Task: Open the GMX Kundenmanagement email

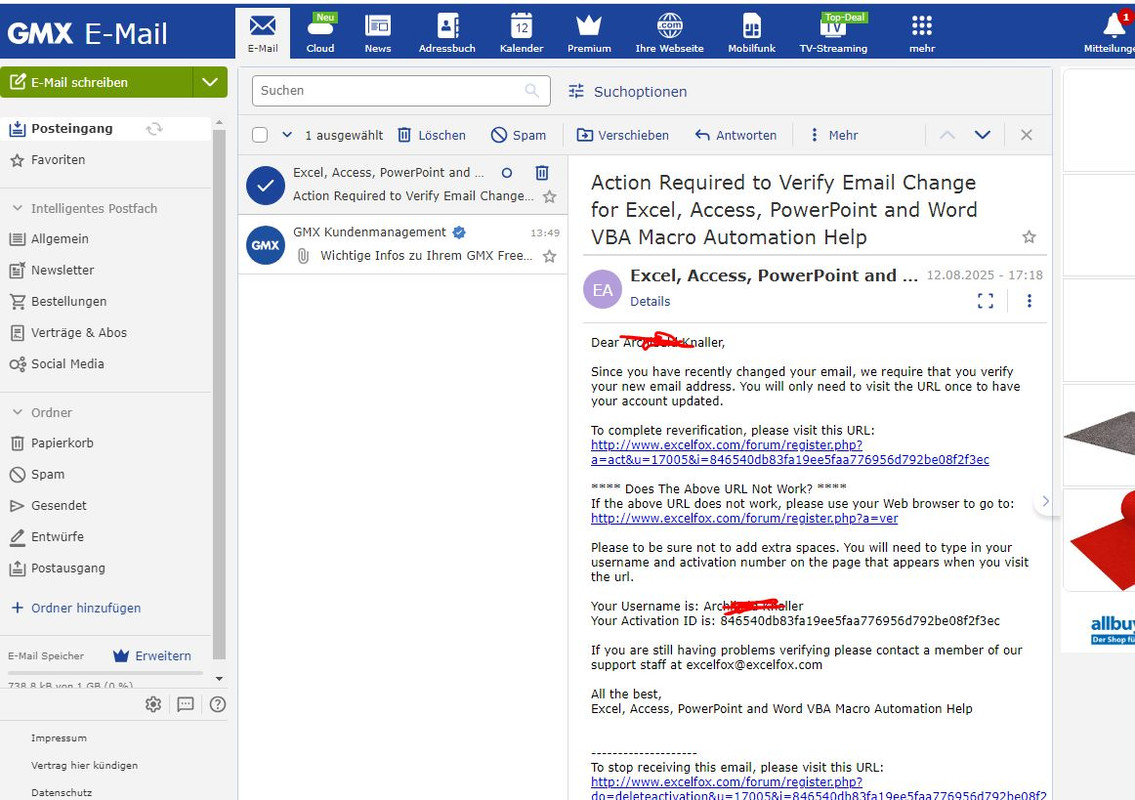Action: click(402, 245)
